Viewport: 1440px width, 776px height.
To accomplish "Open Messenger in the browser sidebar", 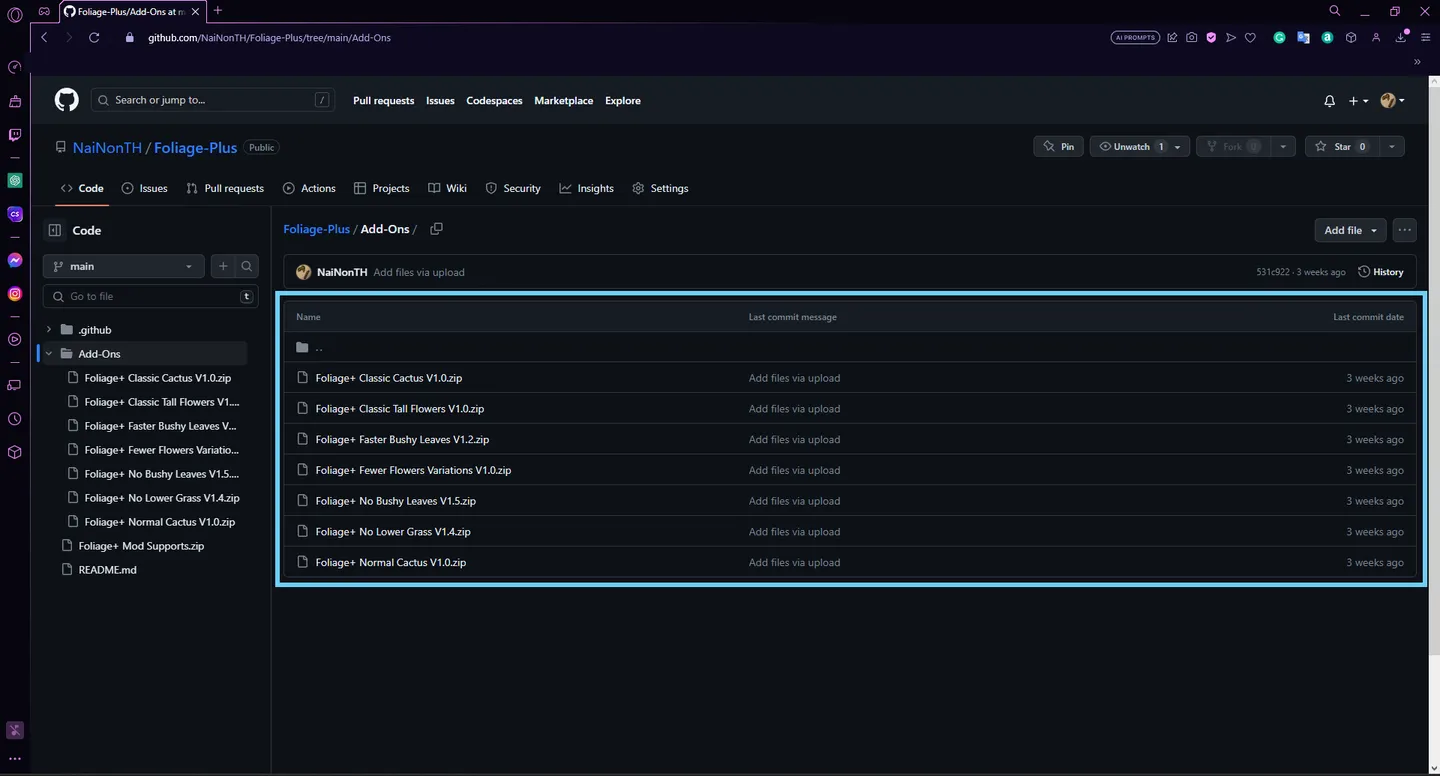I will point(15,260).
